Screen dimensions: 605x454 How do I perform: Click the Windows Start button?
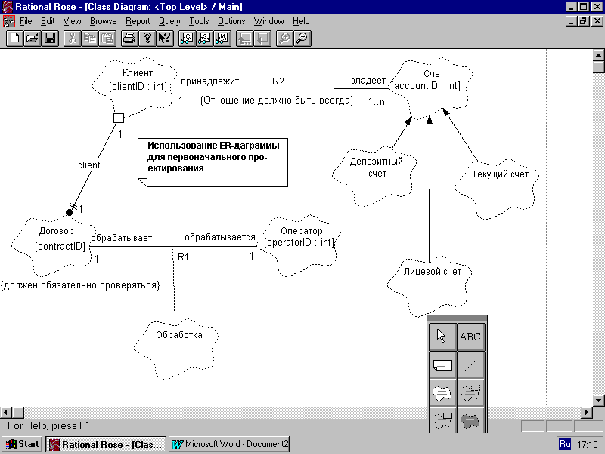[24, 443]
